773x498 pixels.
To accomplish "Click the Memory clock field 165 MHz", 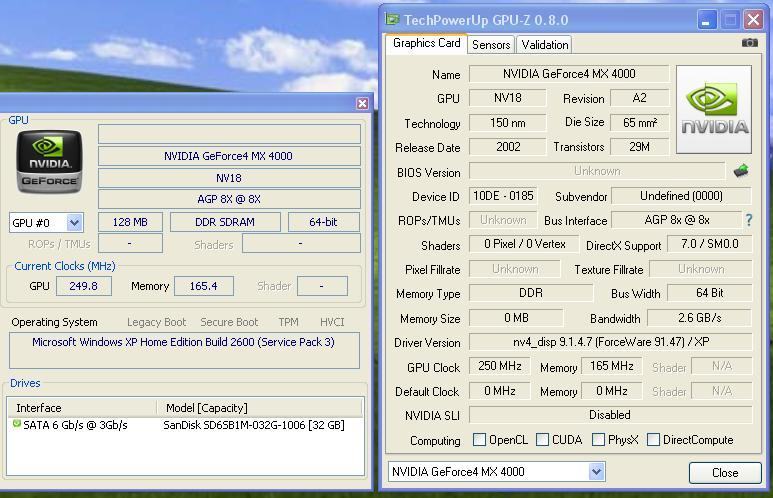I will [x=611, y=366].
